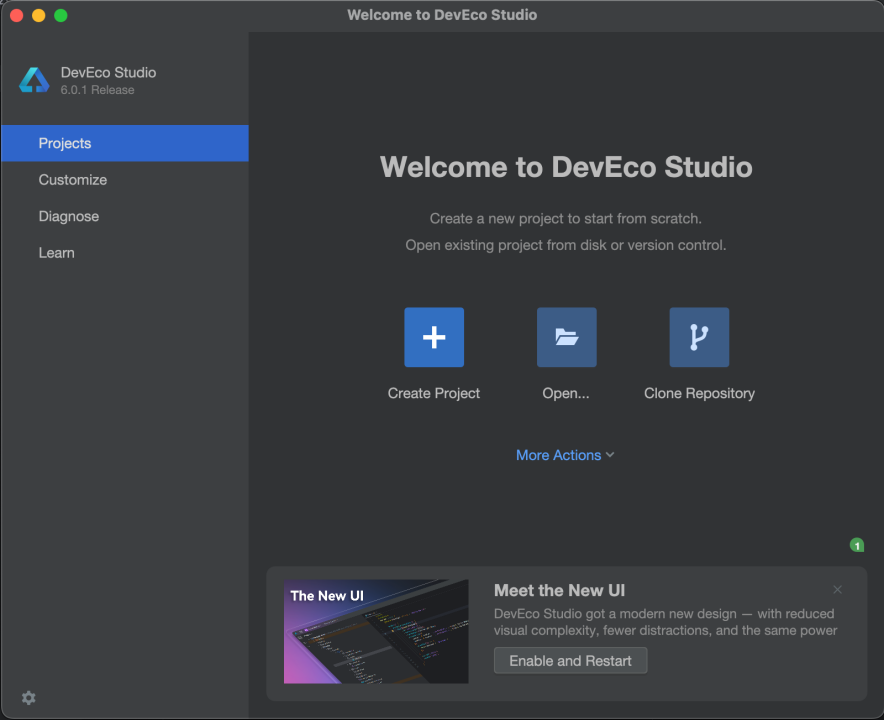Viewport: 884px width, 720px height.
Task: Switch to the Customize tab
Action: 125,180
